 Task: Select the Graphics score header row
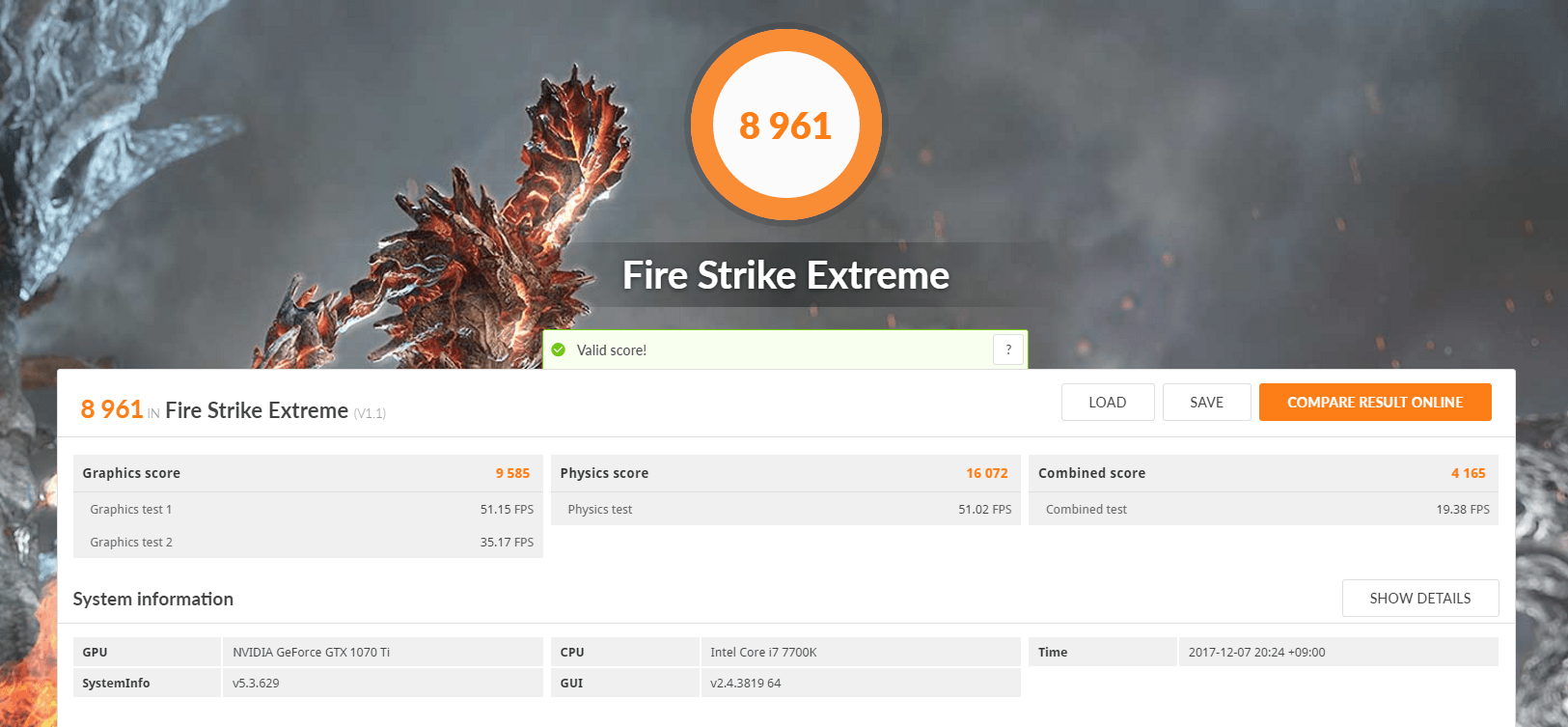(x=307, y=473)
